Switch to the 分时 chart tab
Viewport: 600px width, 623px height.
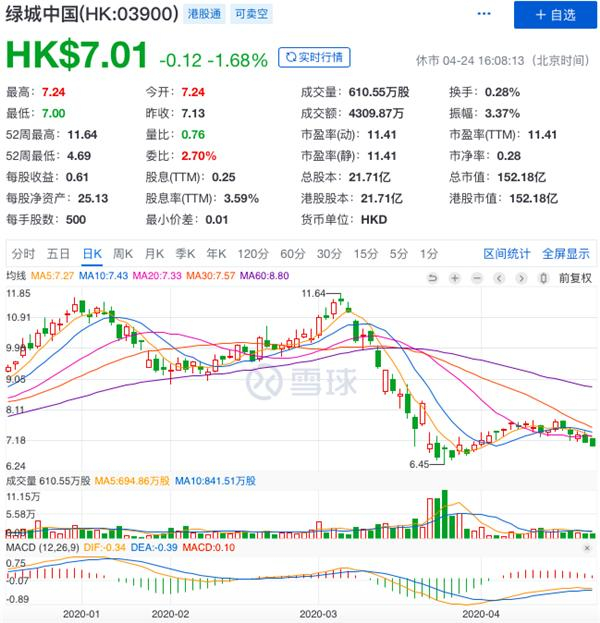pyautogui.click(x=23, y=253)
